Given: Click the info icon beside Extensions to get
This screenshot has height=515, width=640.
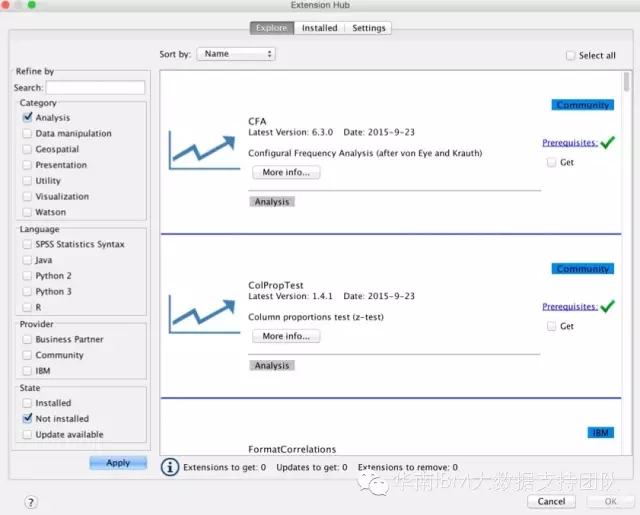Looking at the screenshot, I should point(170,467).
